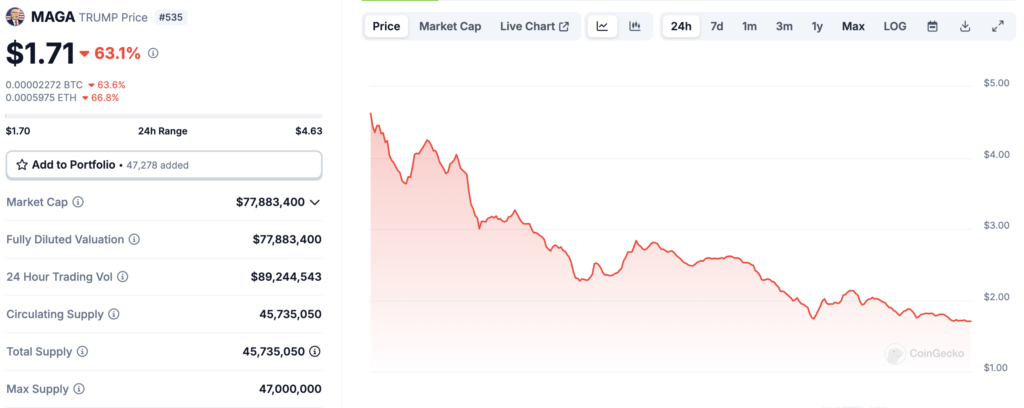Click info icon beside Circulating Supply
1024x408 pixels.
(114, 315)
